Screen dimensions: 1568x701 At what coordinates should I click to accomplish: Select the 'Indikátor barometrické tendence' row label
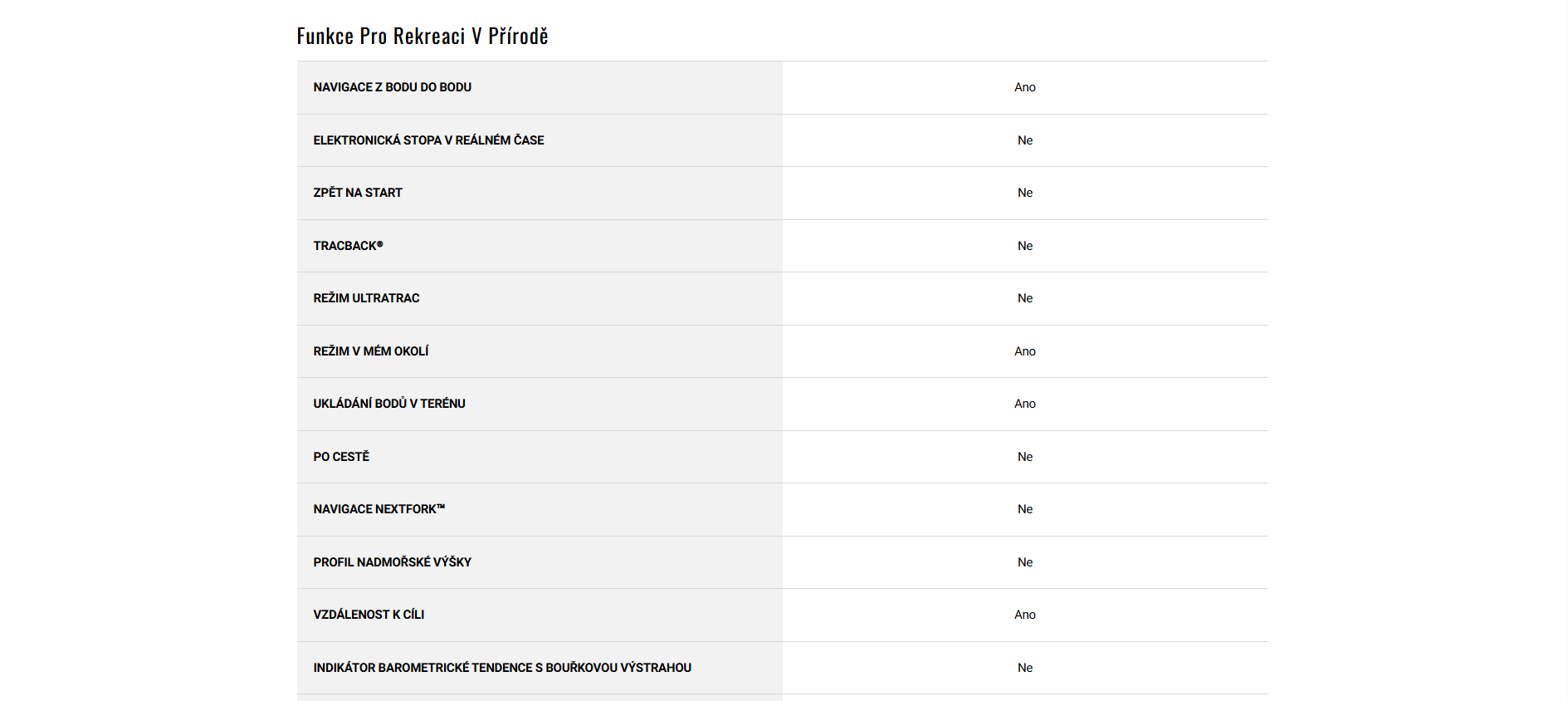coord(501,668)
